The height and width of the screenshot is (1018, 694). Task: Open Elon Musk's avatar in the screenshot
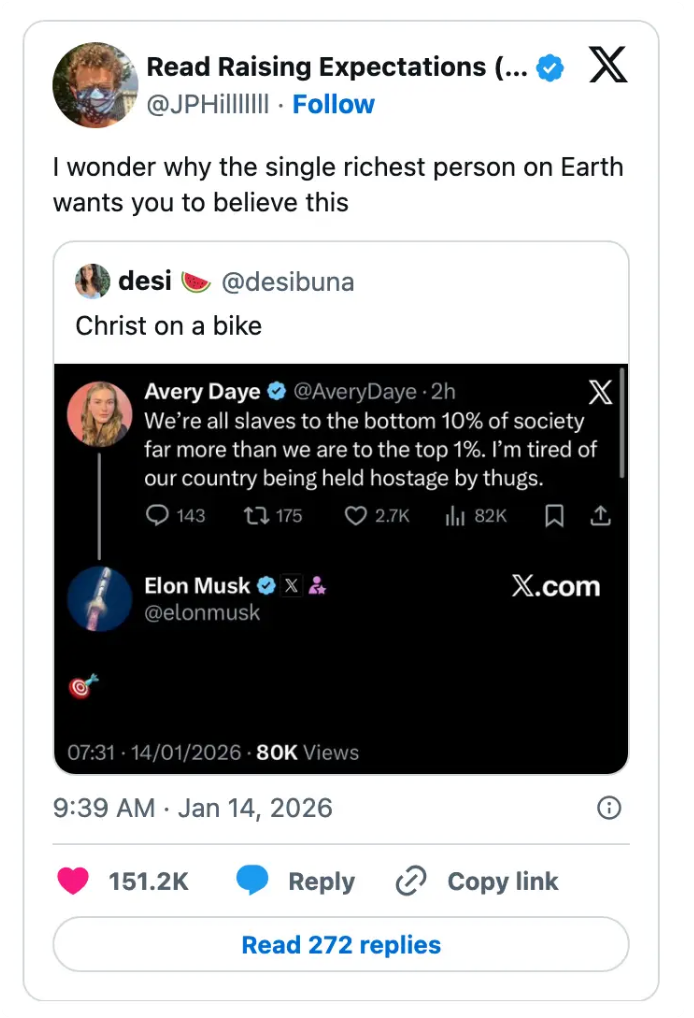pyautogui.click(x=100, y=599)
